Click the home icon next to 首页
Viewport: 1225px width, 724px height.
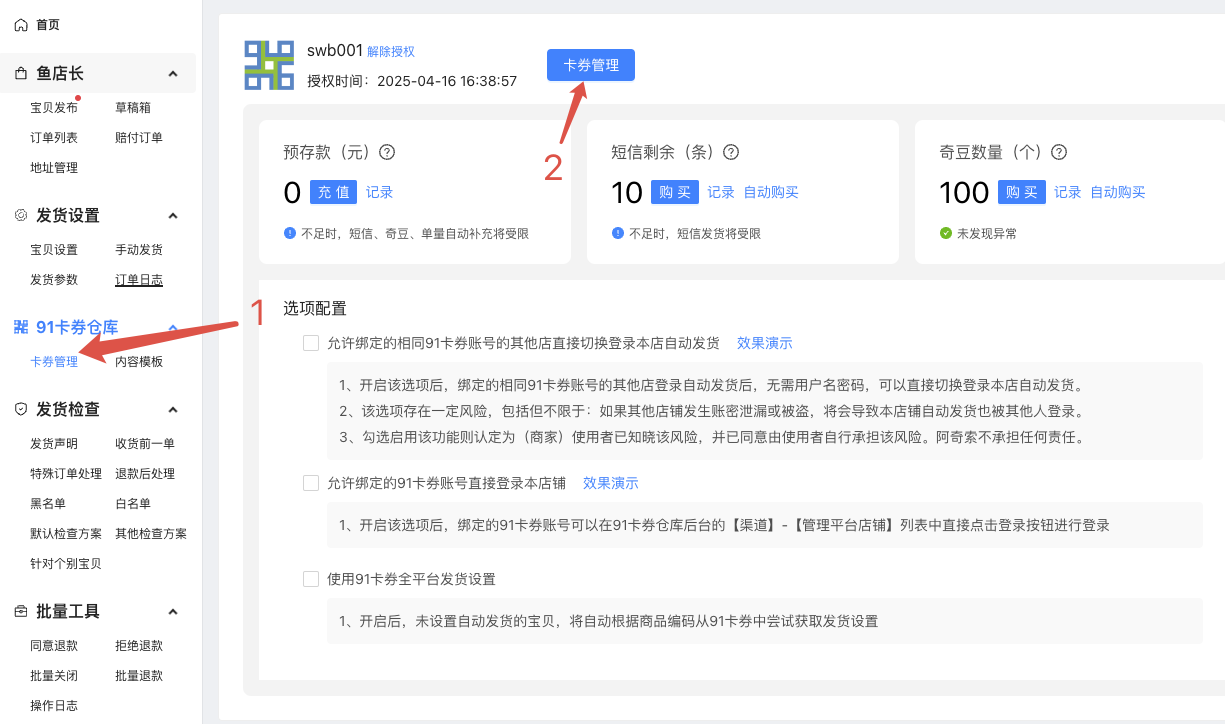coord(21,24)
